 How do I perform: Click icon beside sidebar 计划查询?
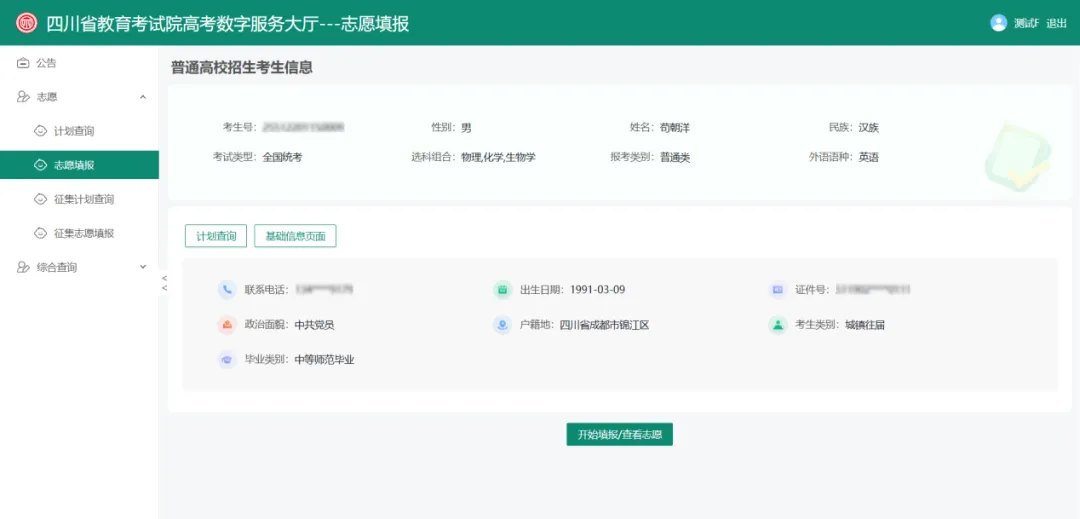pos(41,131)
